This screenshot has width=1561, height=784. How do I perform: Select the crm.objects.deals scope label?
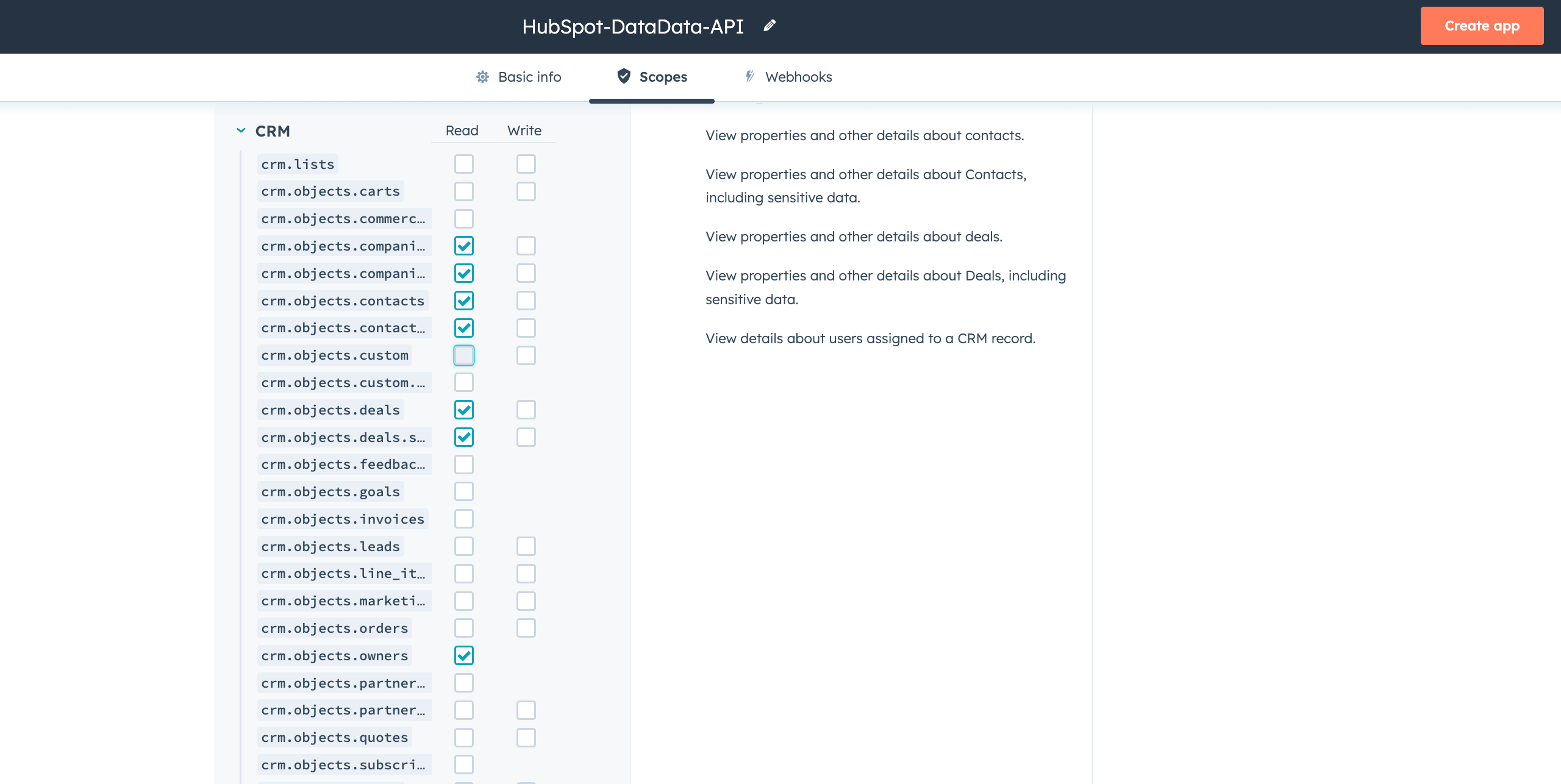(x=330, y=409)
